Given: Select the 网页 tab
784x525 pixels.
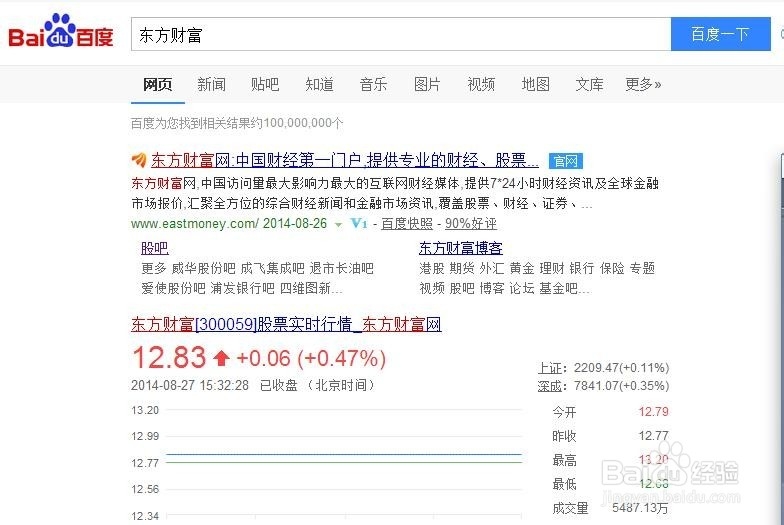Looking at the screenshot, I should coord(158,84).
